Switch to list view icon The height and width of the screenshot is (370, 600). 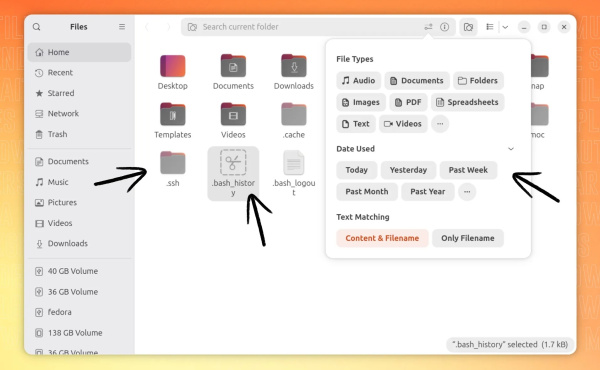click(x=490, y=27)
